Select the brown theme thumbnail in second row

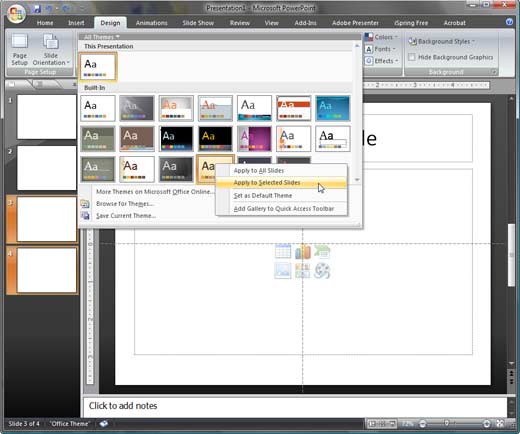point(137,139)
